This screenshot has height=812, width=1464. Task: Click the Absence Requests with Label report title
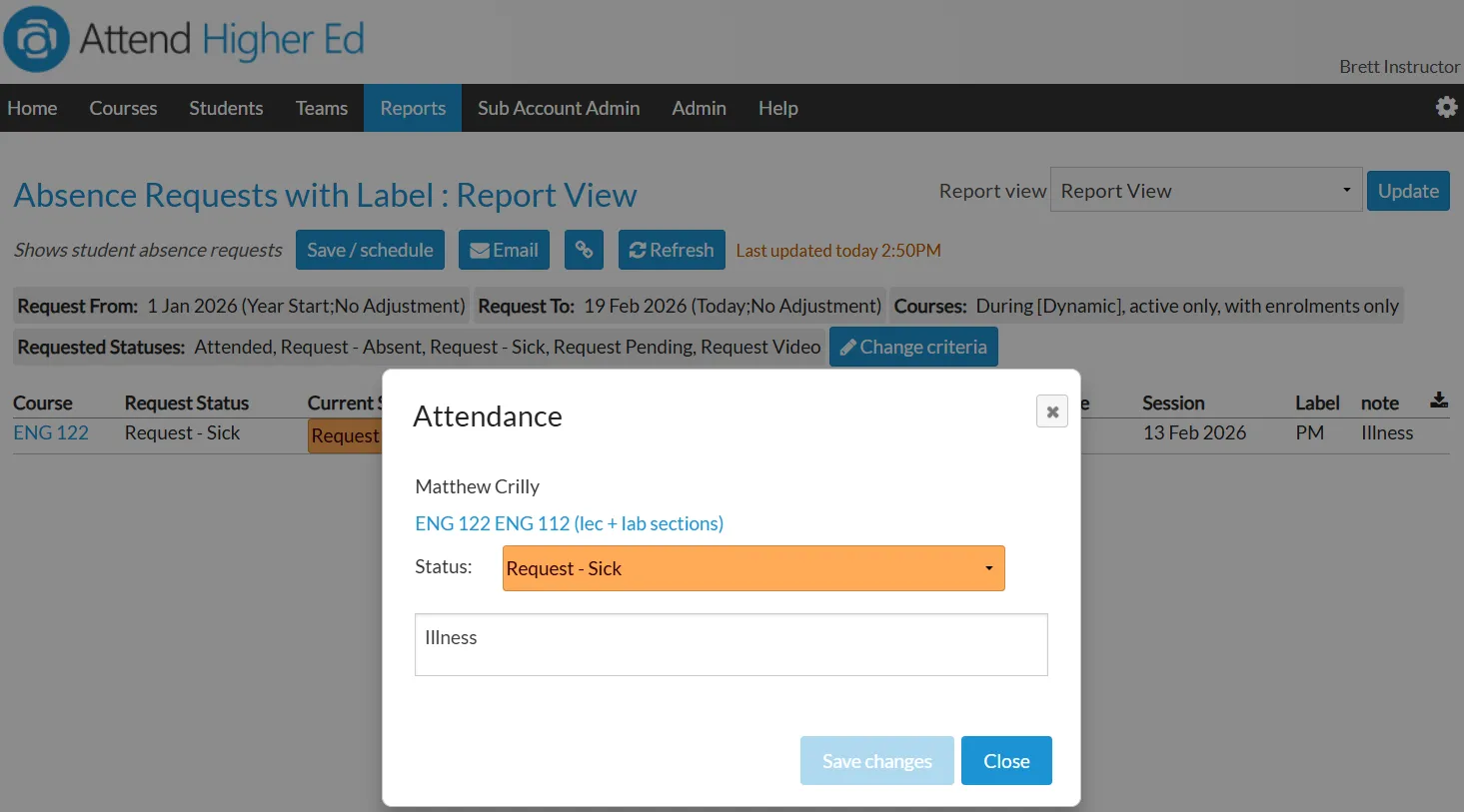pos(325,195)
